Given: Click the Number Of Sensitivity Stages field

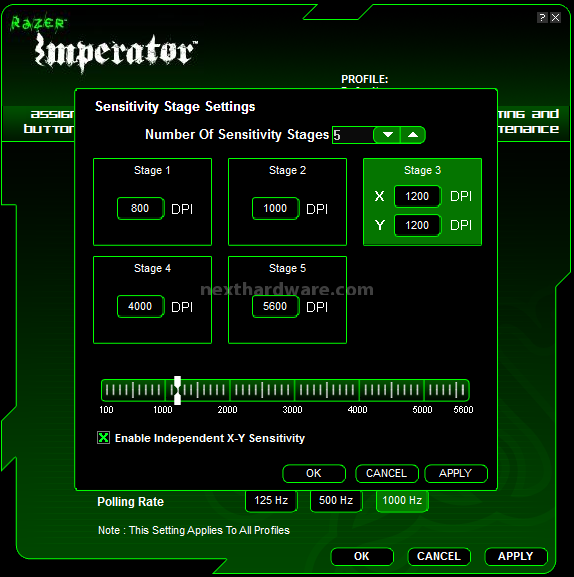Looking at the screenshot, I should point(352,135).
